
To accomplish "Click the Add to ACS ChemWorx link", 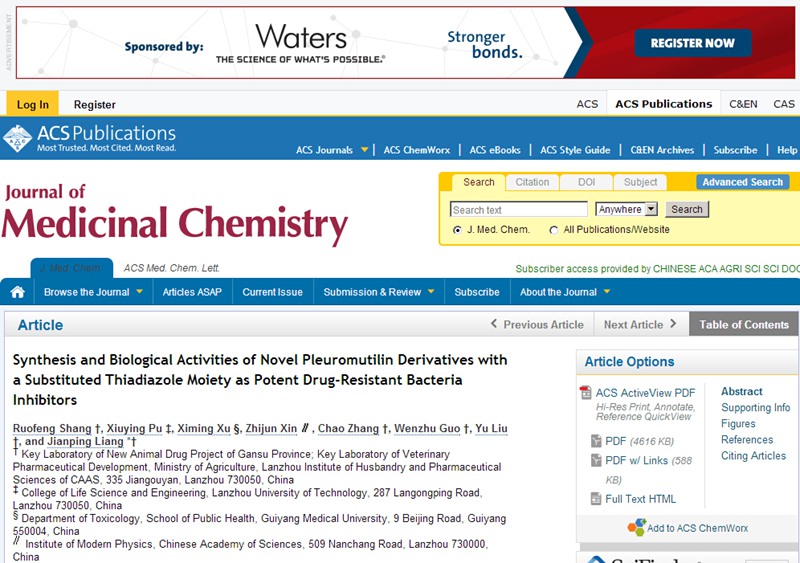I will coord(697,528).
